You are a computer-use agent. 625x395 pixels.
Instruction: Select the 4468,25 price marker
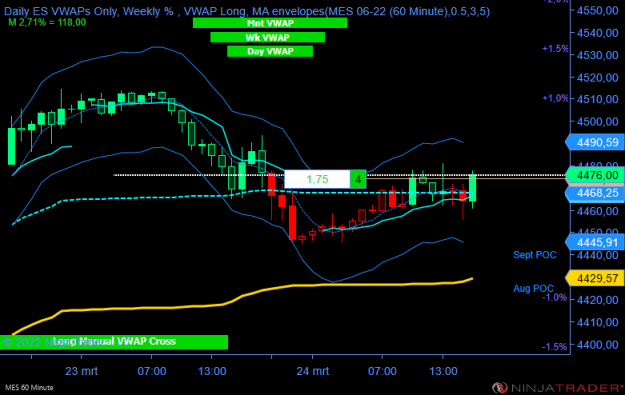595,193
